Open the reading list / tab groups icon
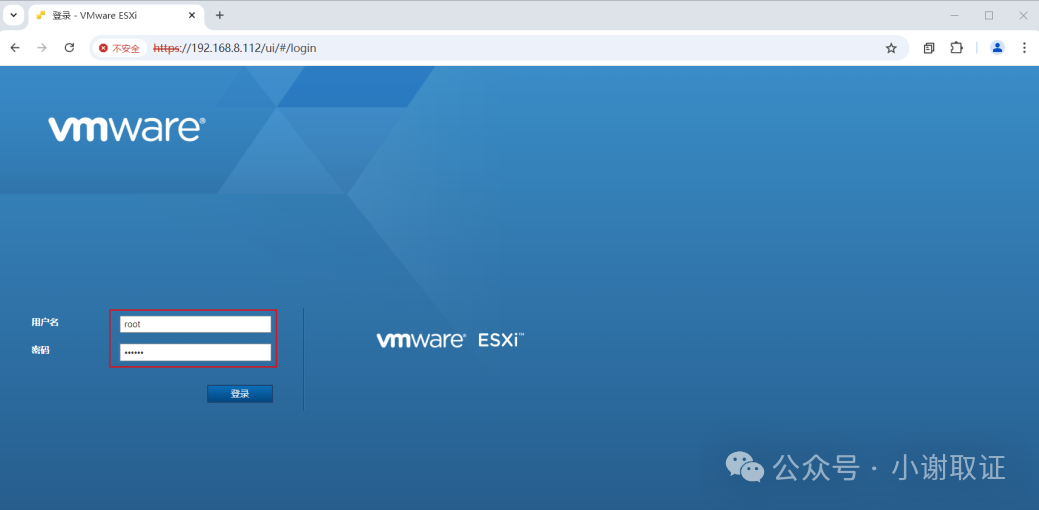The height and width of the screenshot is (510, 1039). click(929, 48)
